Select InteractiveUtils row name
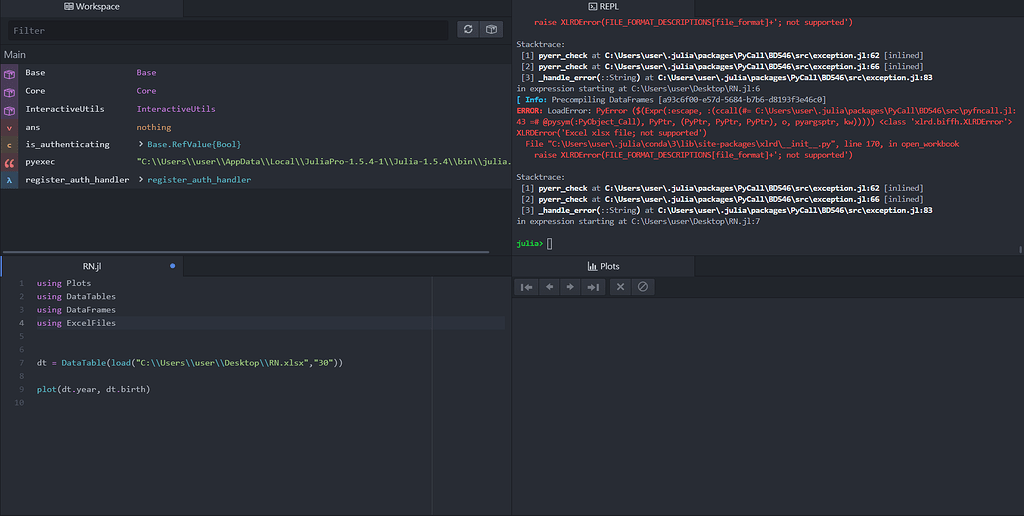 tap(65, 109)
